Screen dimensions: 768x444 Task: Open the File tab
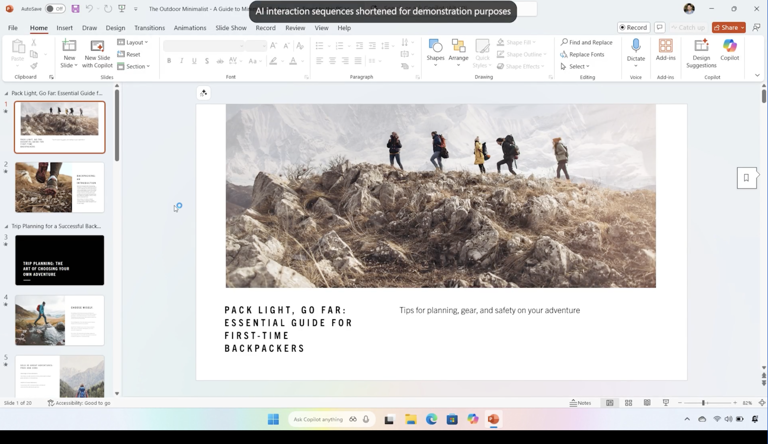(x=13, y=28)
